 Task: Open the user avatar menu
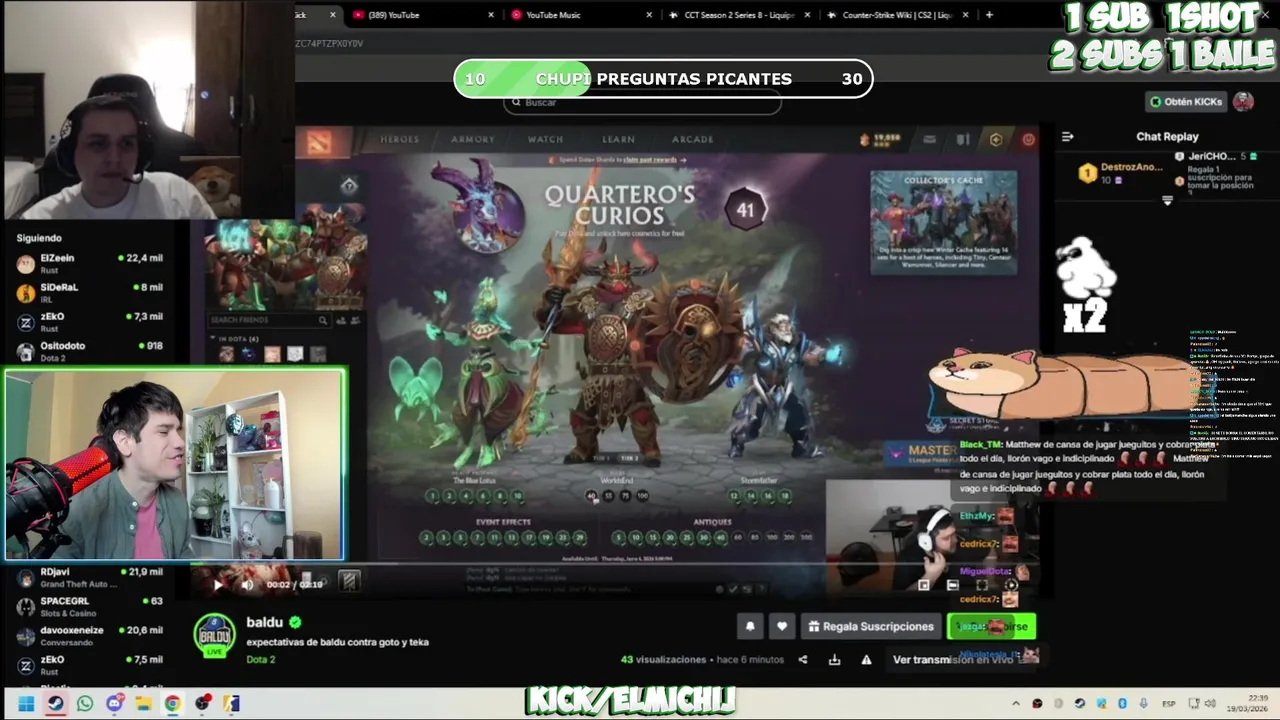[x=1243, y=102]
